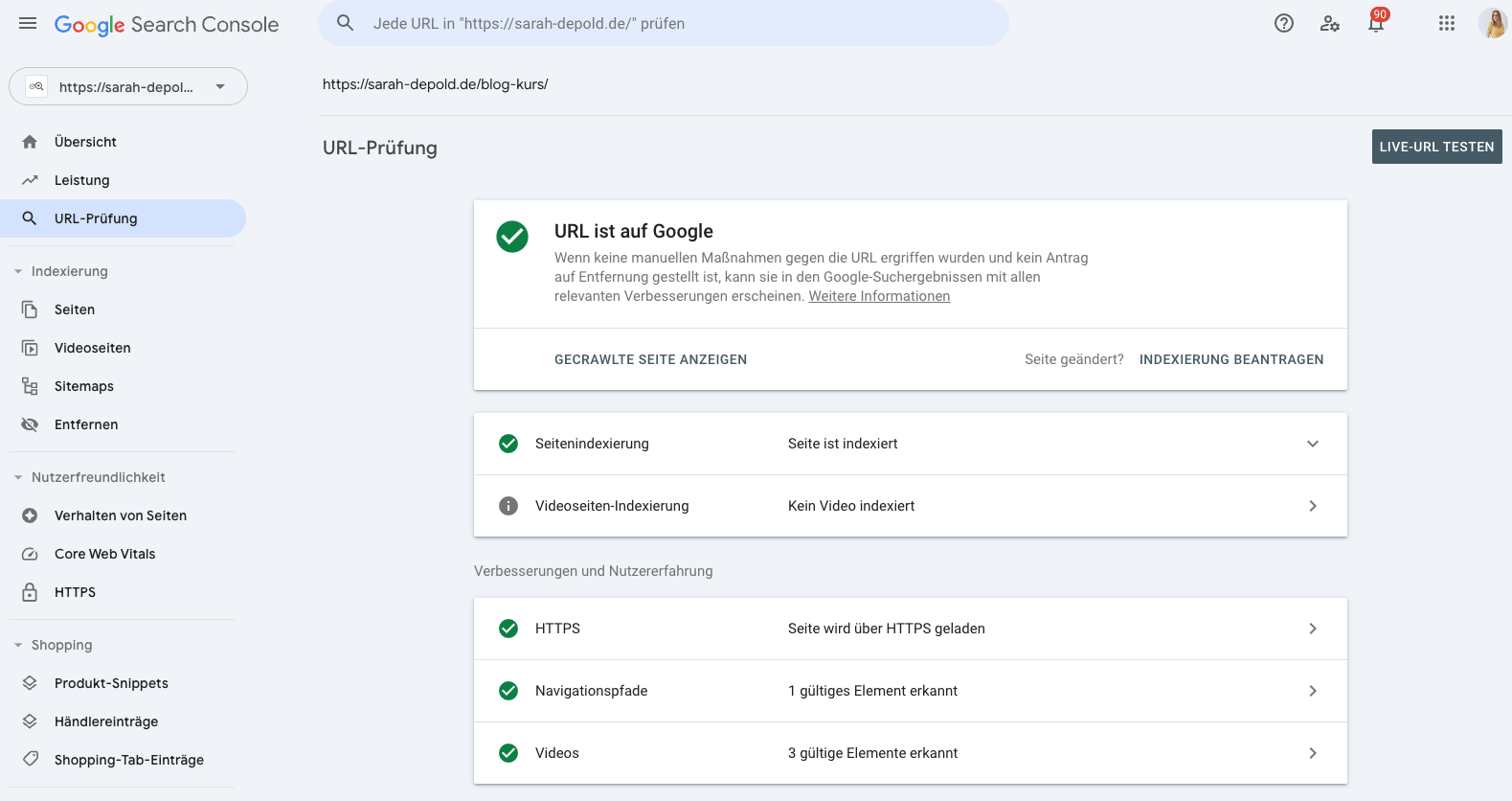Click green checkmark beside Seitenindexierung

tap(508, 444)
